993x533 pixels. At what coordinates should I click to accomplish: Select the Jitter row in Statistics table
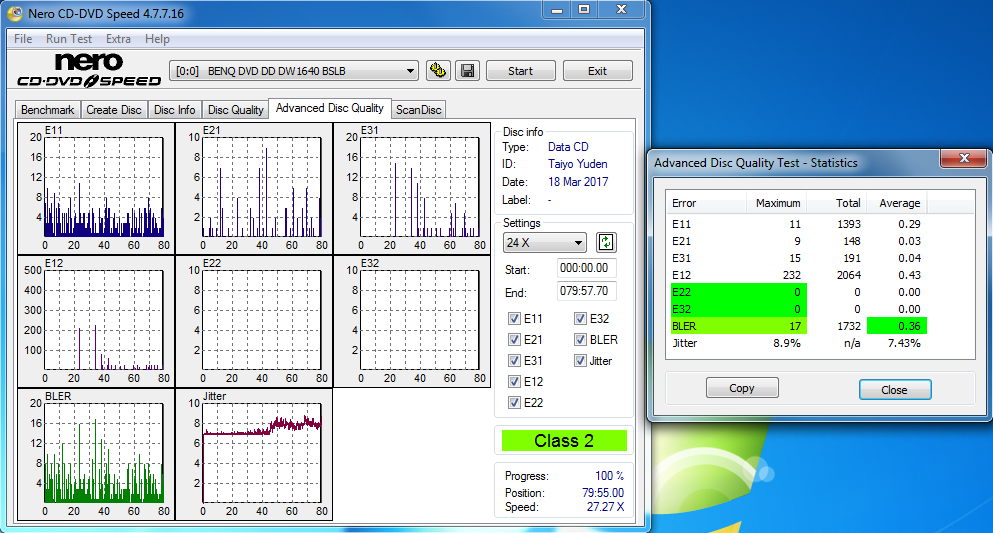(797, 343)
